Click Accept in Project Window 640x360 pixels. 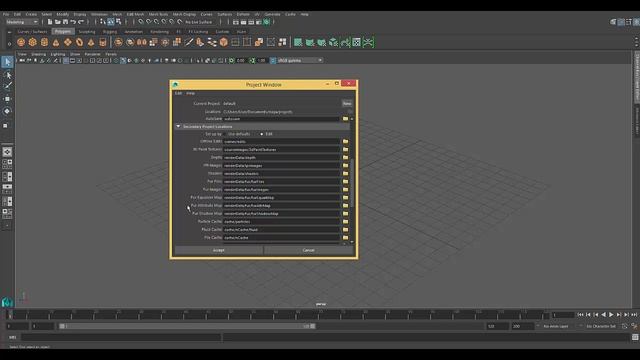click(x=219, y=250)
